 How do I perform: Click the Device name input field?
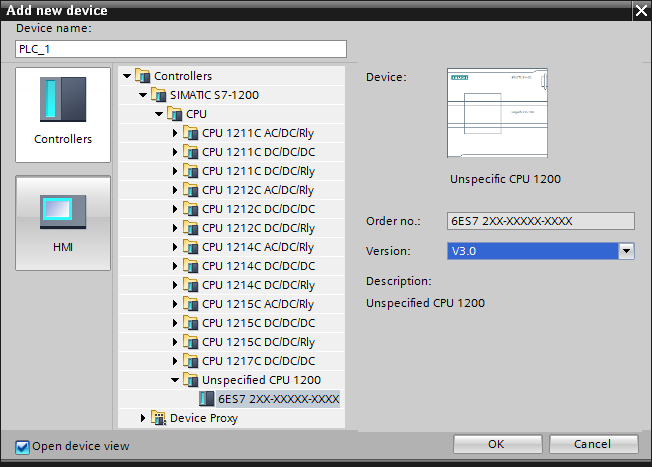181,49
